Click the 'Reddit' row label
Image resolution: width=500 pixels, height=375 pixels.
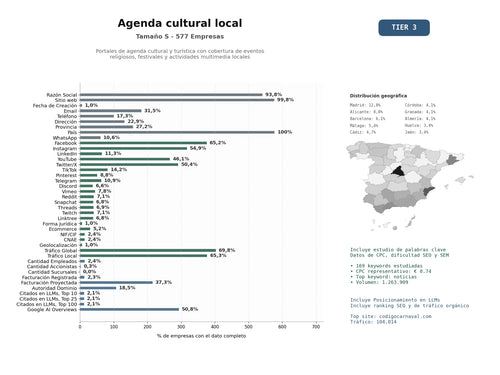69,197
